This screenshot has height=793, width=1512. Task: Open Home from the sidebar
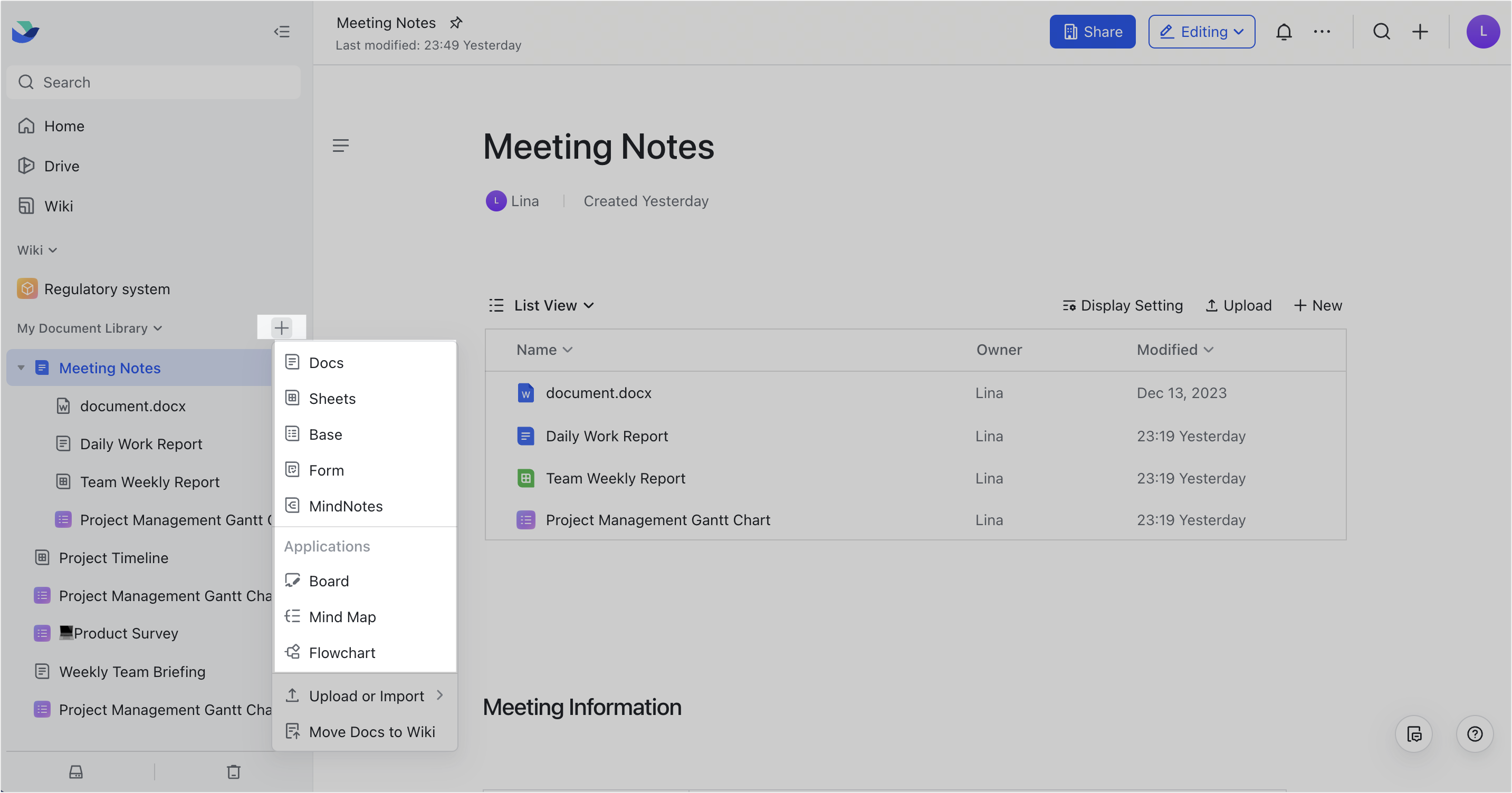click(x=63, y=125)
